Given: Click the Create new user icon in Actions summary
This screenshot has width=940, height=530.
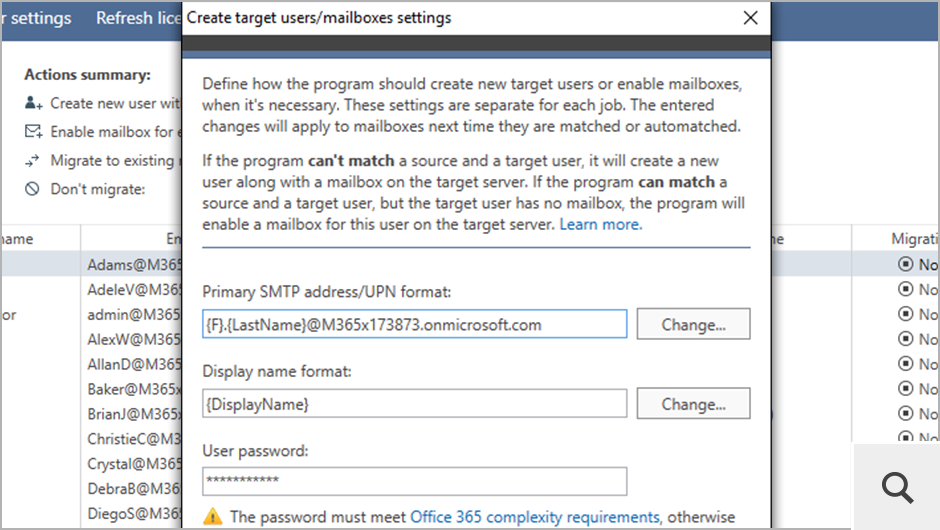Looking at the screenshot, I should coord(34,103).
